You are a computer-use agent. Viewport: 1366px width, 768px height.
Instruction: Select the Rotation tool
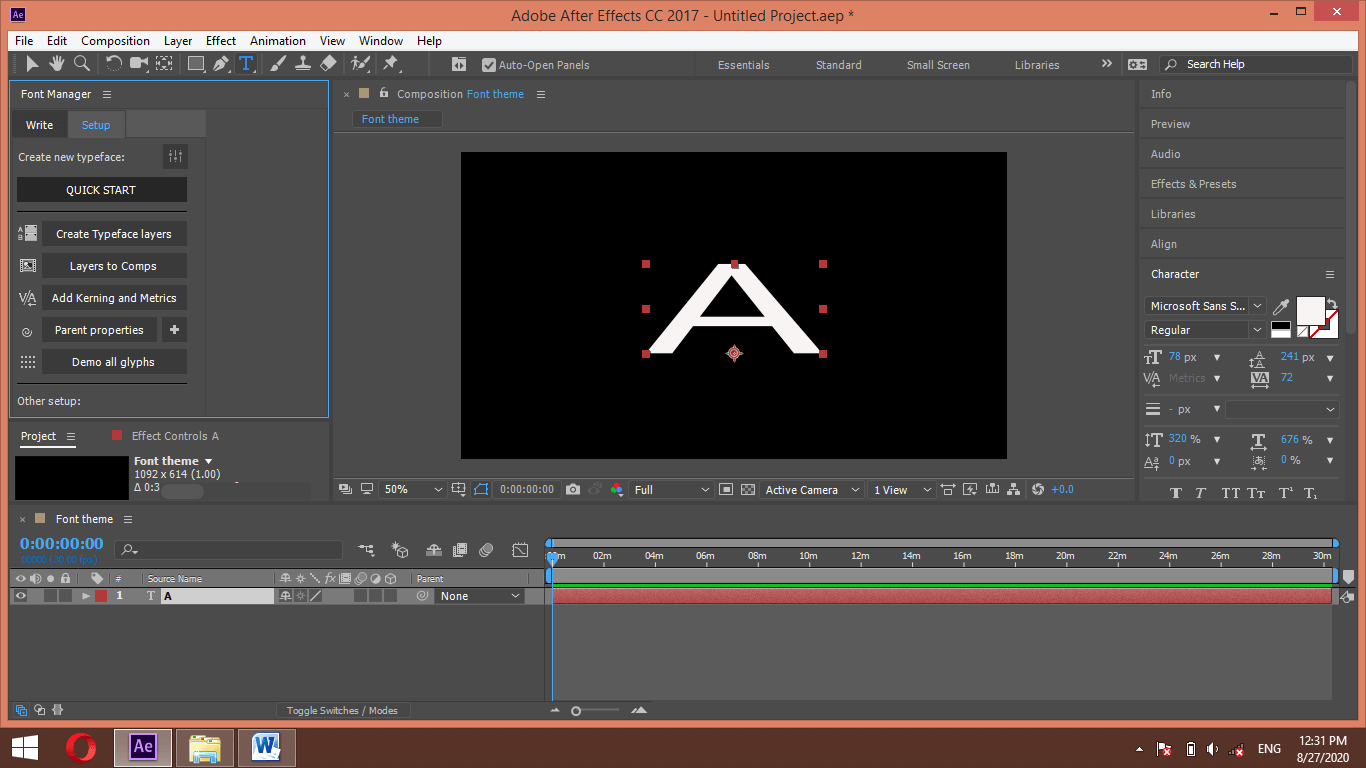[112, 63]
